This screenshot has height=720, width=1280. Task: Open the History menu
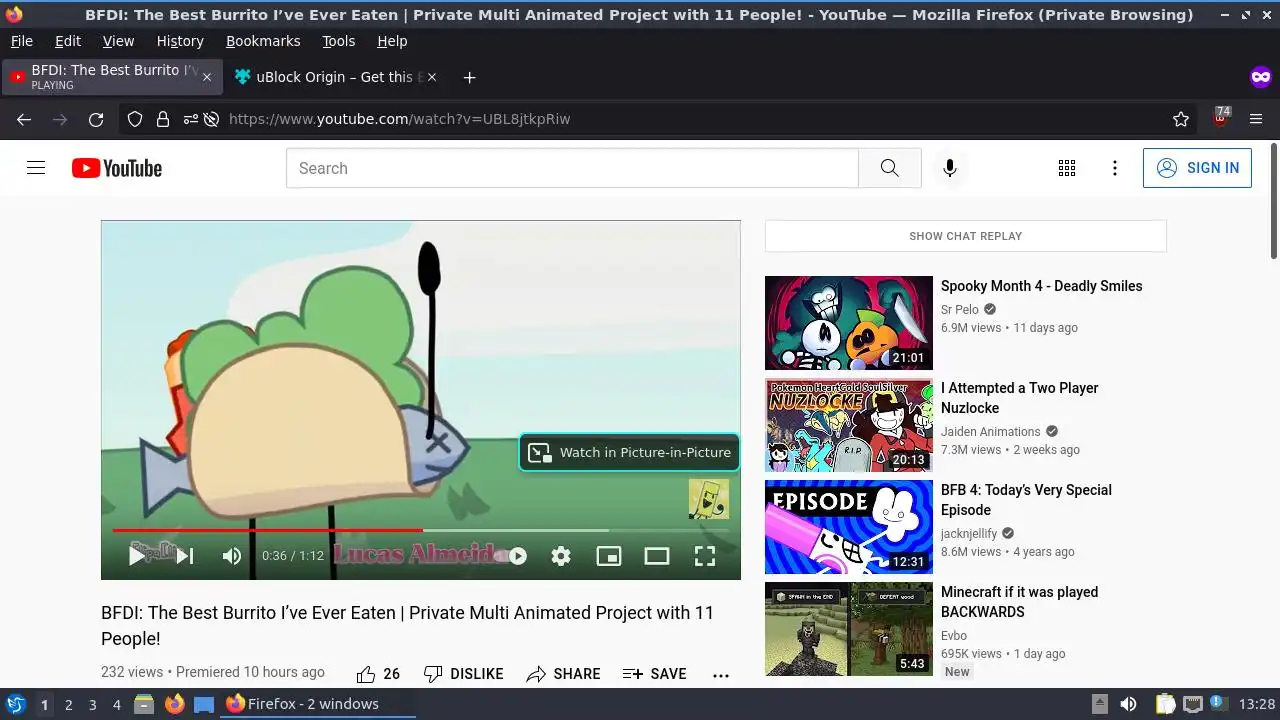click(180, 41)
